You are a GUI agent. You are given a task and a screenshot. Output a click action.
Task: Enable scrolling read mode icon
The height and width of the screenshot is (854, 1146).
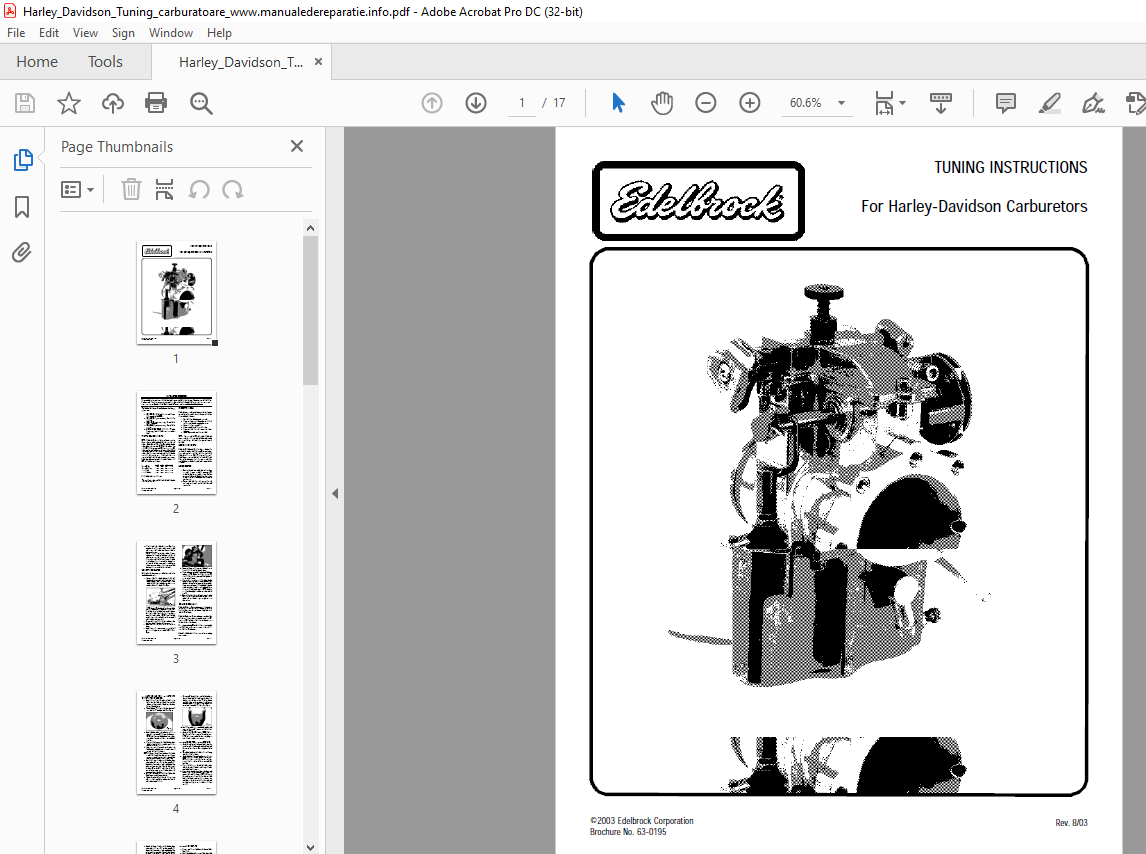click(x=940, y=103)
